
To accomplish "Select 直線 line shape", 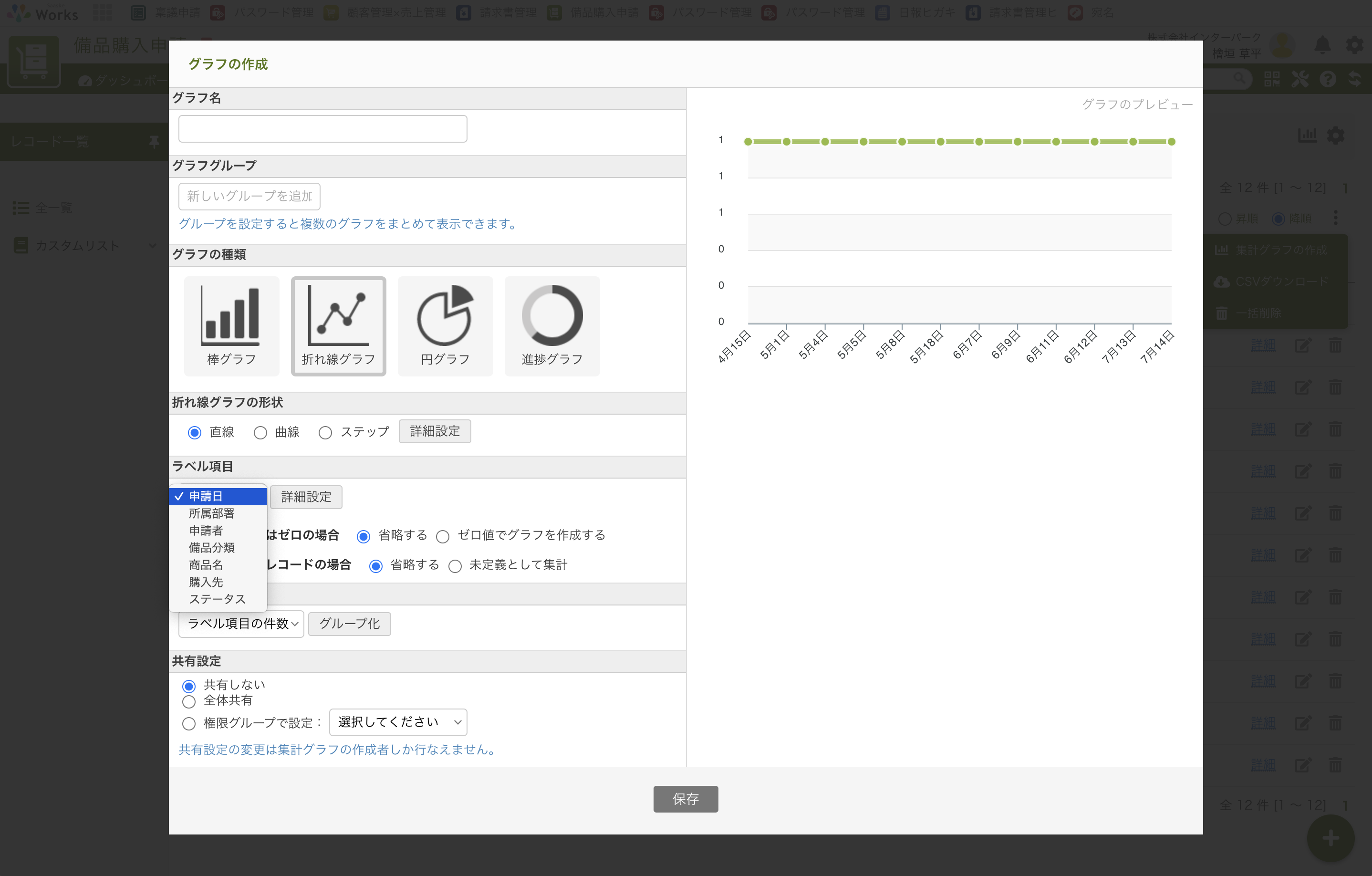I will point(195,433).
